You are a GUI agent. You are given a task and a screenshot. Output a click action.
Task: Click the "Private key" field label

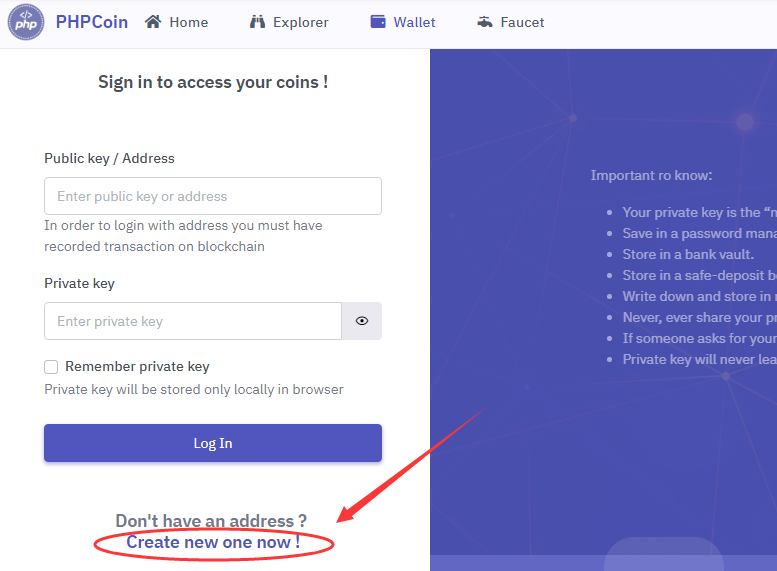[79, 283]
